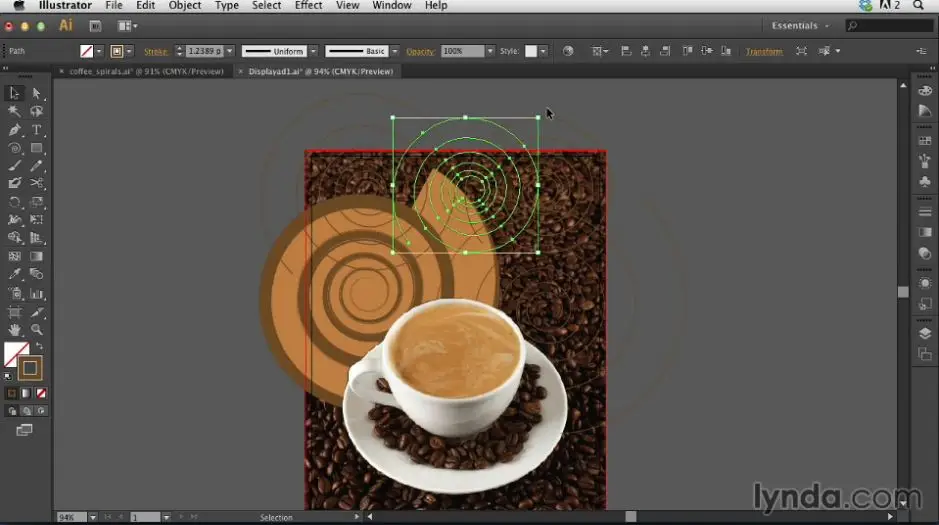Click the Transform link in control bar
Viewport: 939px width, 525px height.
point(764,51)
